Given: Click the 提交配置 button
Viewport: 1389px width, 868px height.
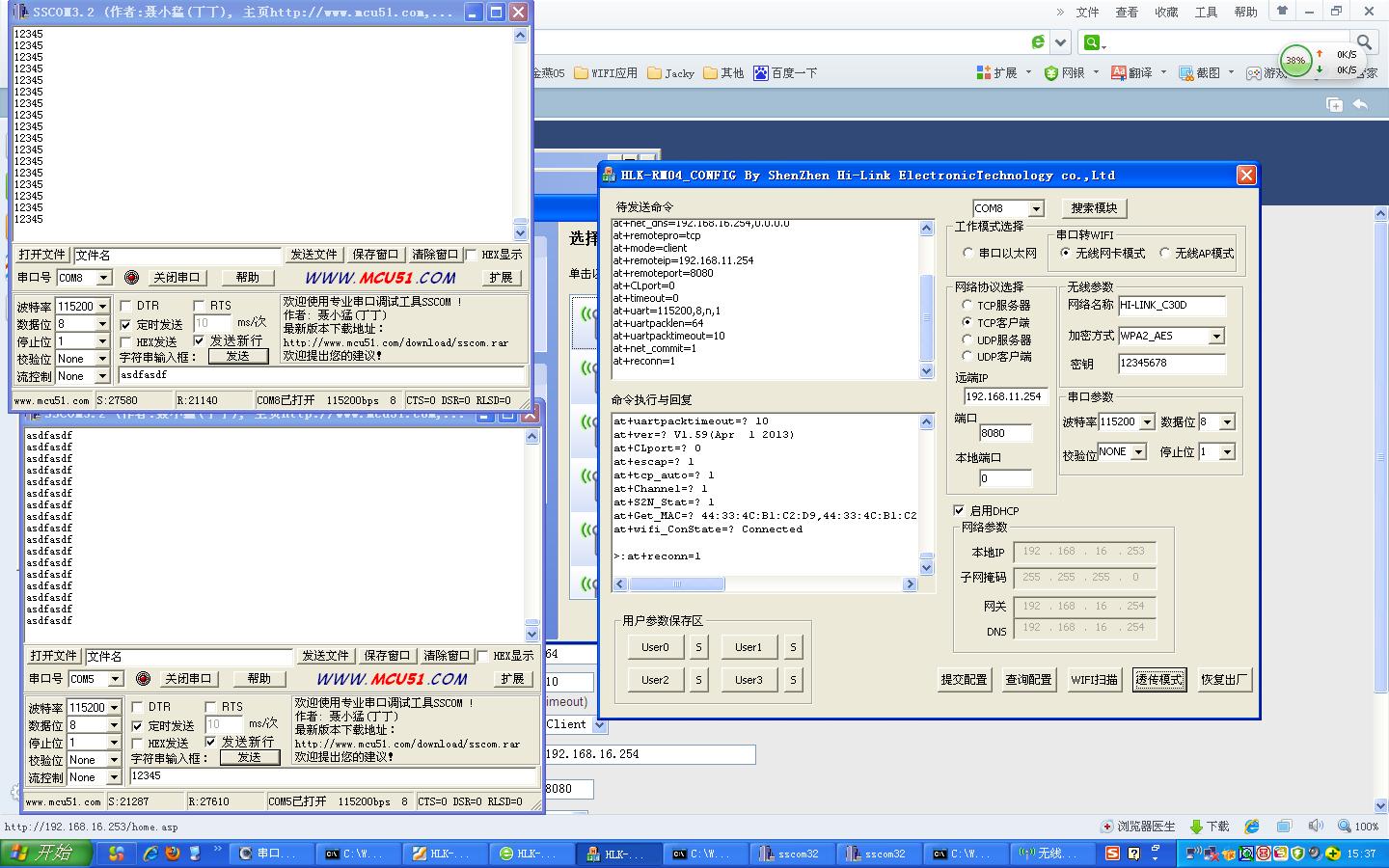Looking at the screenshot, I should click(964, 679).
